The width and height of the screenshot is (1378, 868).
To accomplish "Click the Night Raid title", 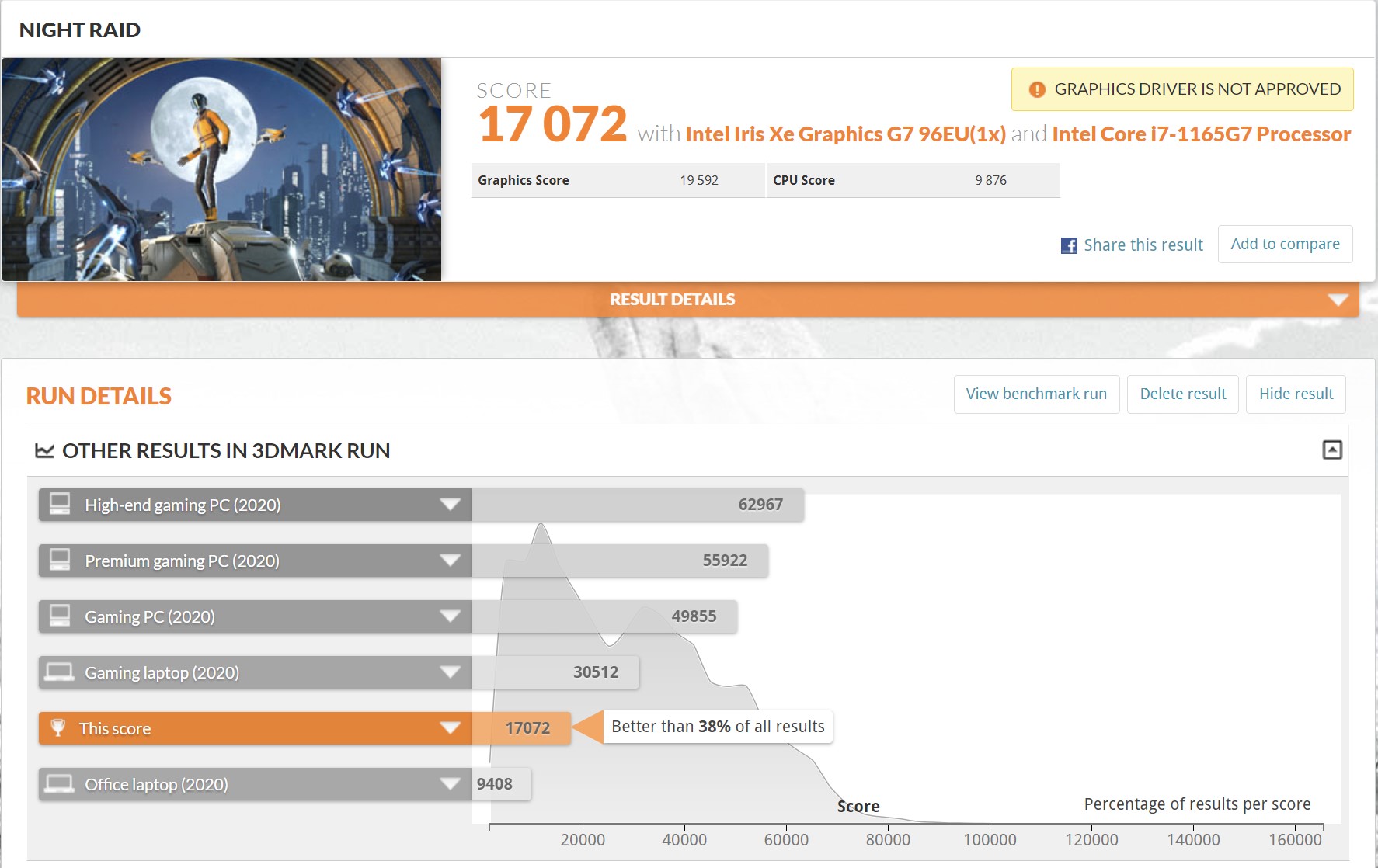I will 80,30.
